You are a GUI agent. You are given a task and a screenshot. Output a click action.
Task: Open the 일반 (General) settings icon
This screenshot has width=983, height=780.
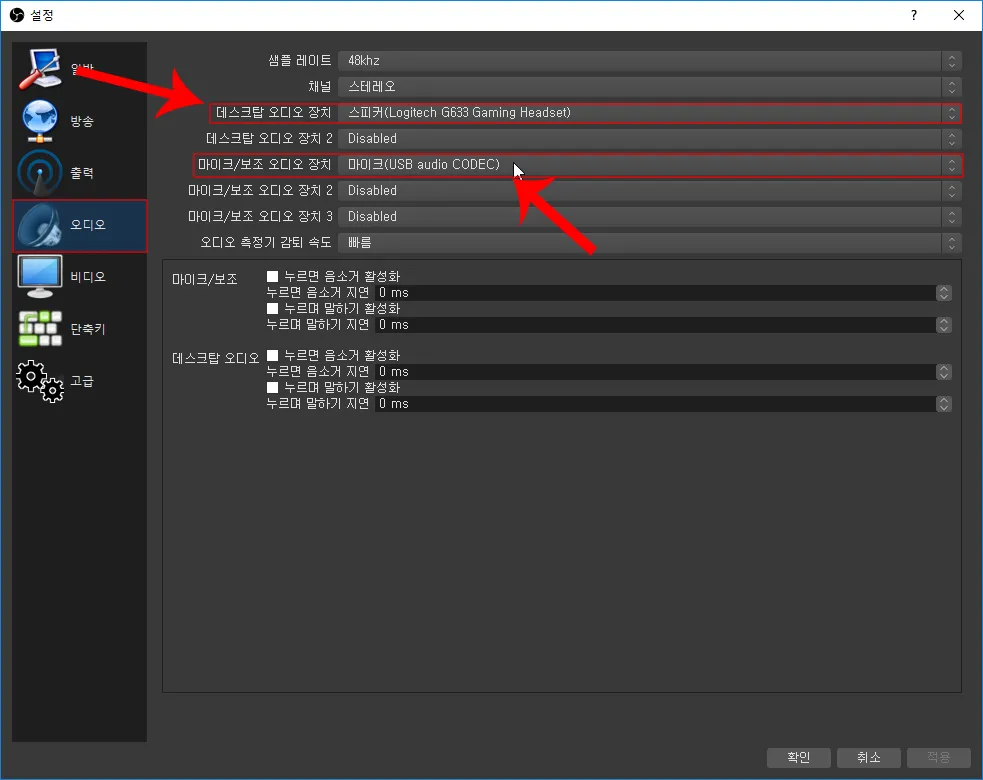coord(39,68)
